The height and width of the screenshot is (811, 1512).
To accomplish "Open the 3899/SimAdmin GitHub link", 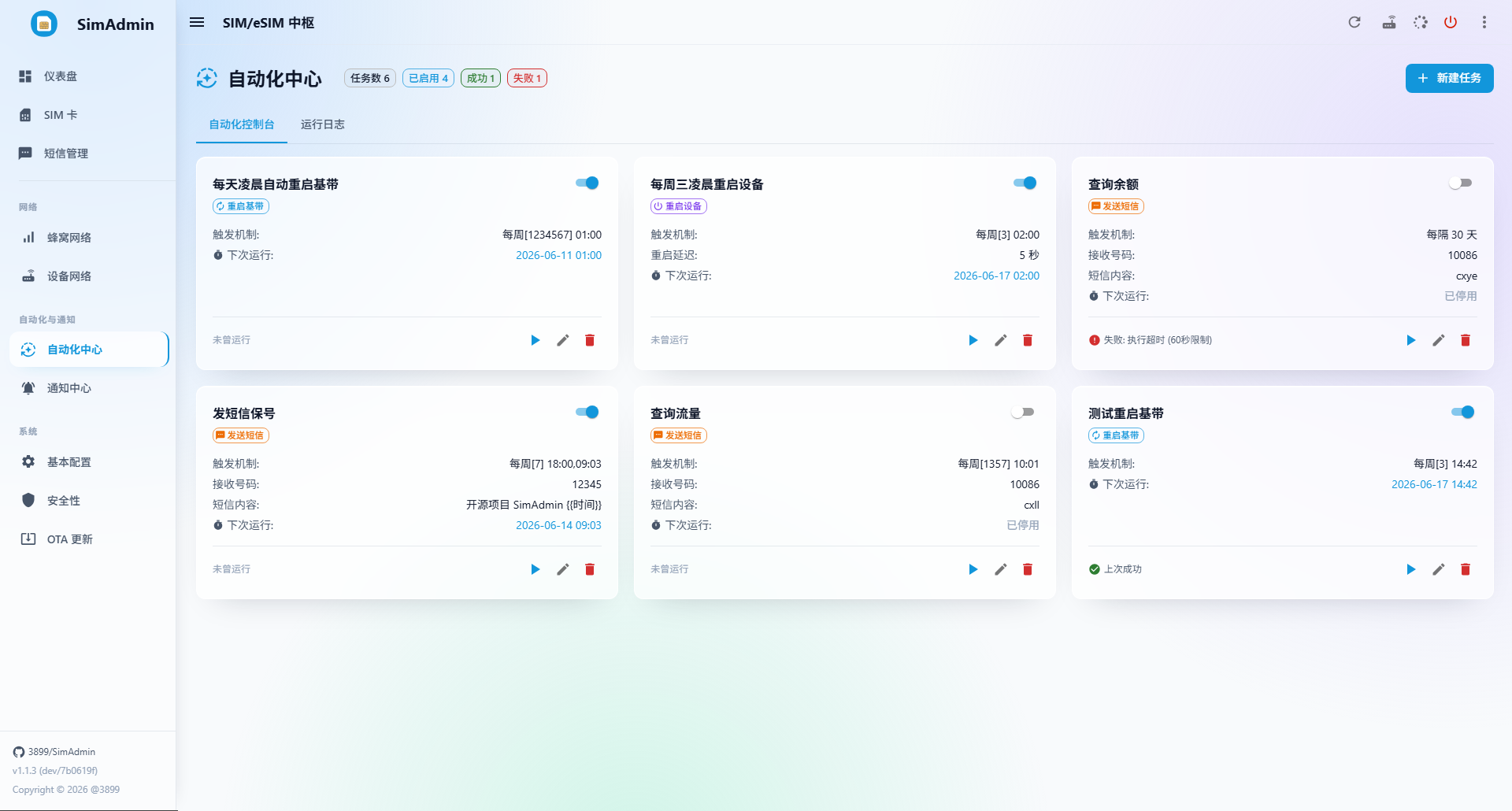I will (54, 752).
